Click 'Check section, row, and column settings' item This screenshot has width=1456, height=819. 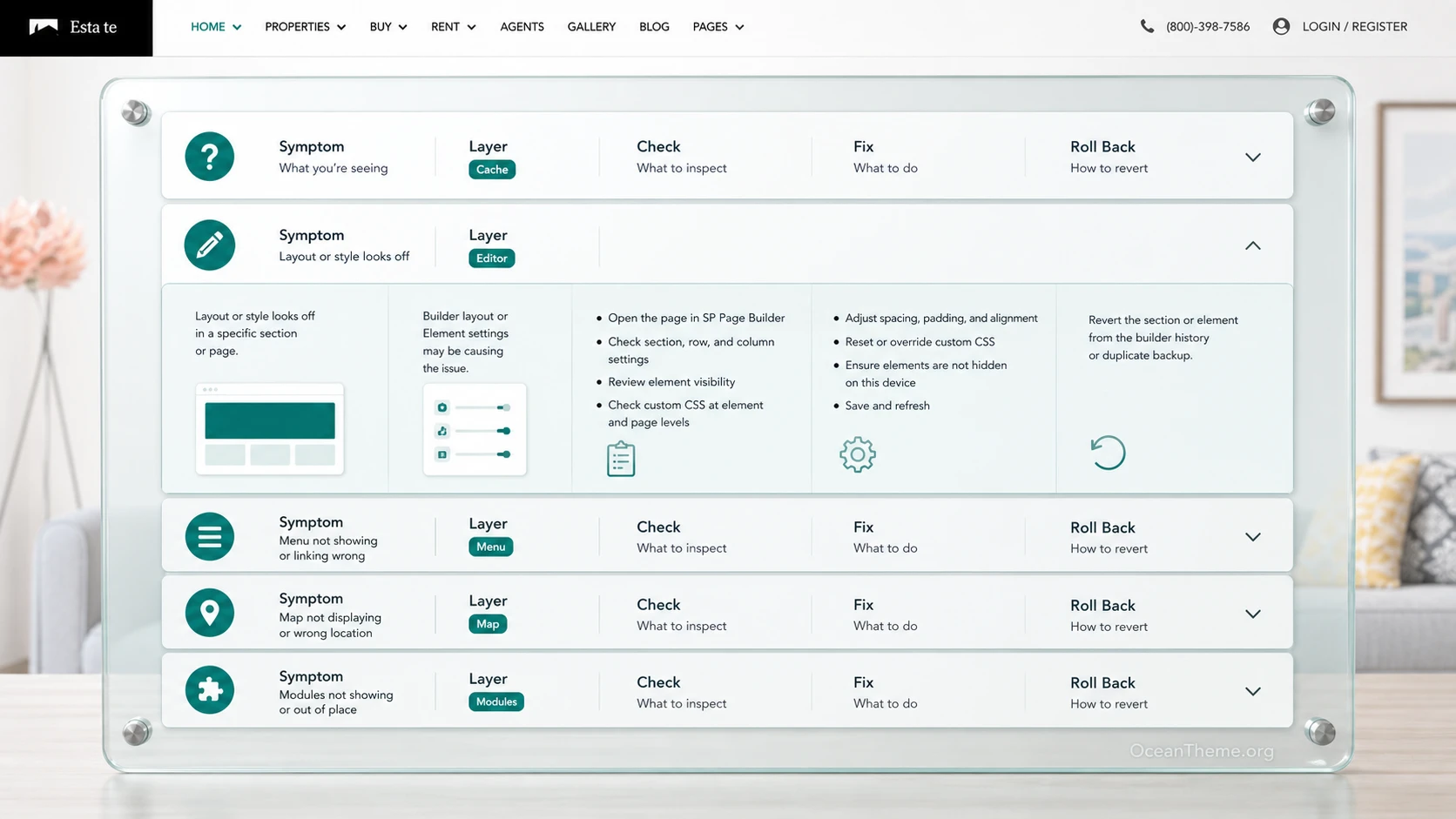(691, 351)
